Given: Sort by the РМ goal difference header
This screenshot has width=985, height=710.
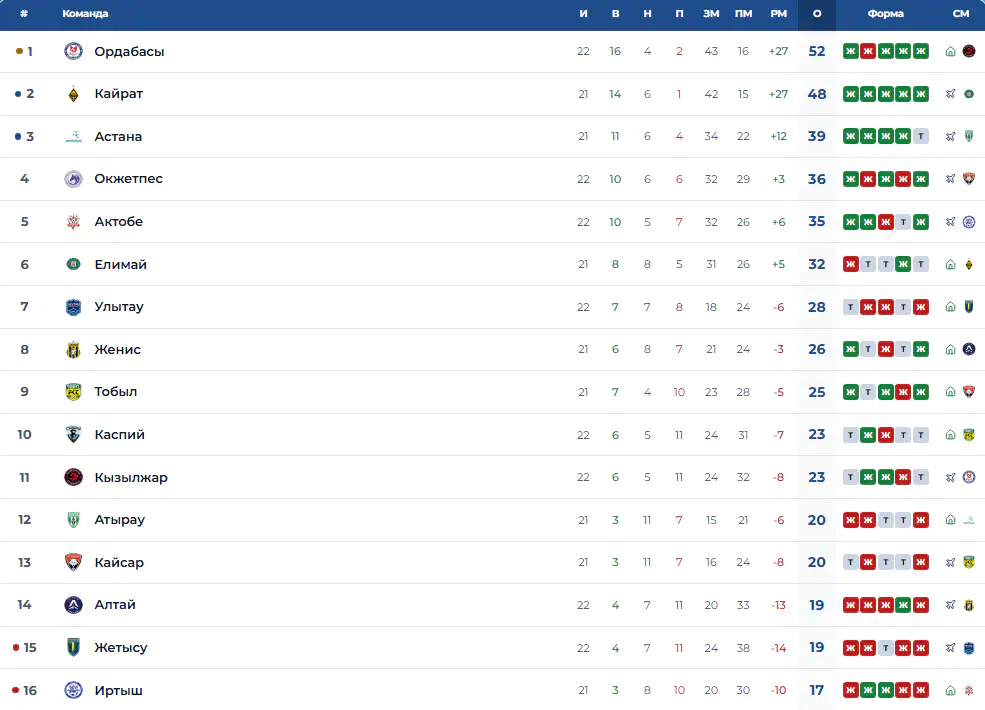Looking at the screenshot, I should 778,14.
